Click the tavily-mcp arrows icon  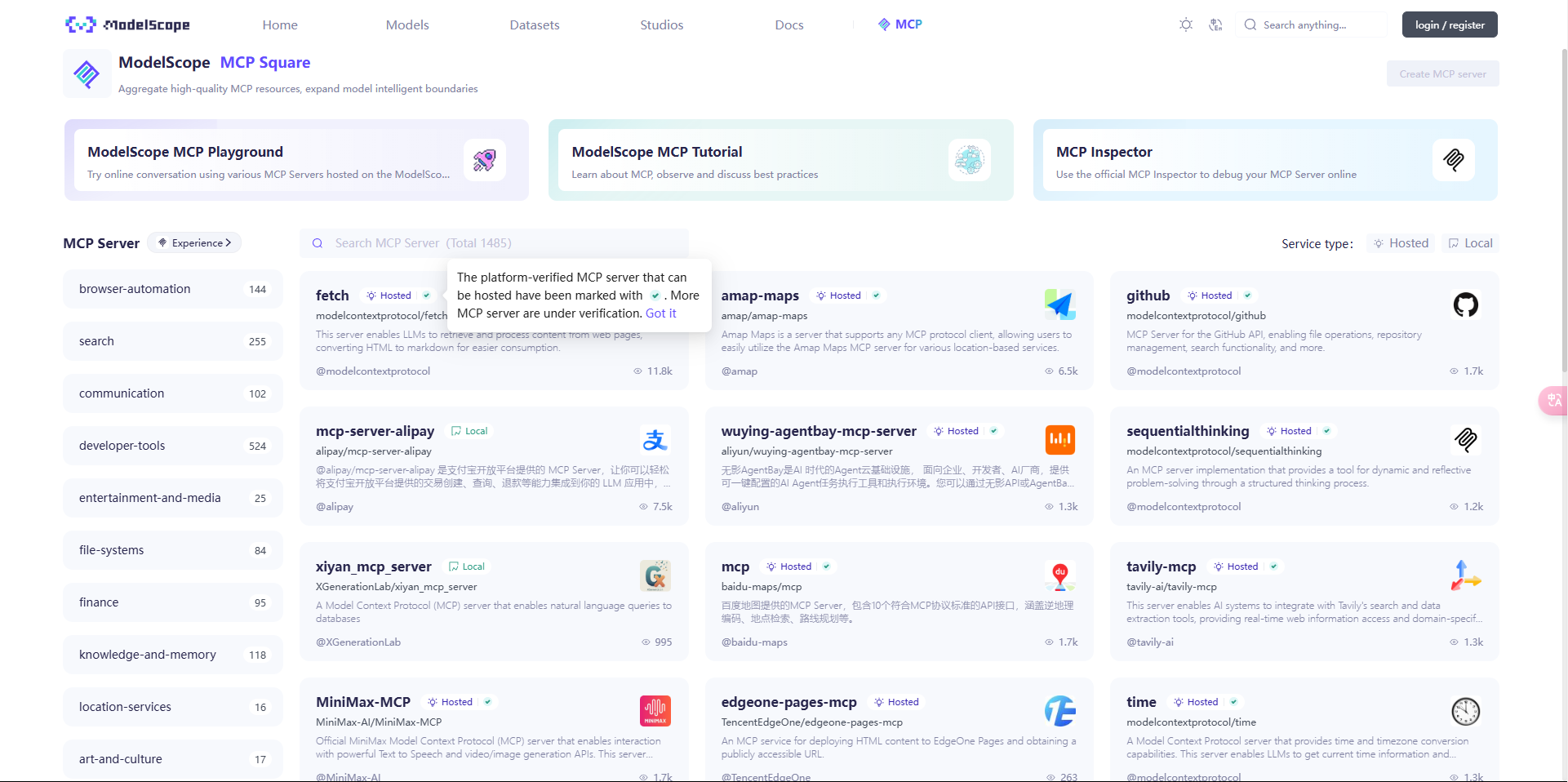click(x=1466, y=575)
